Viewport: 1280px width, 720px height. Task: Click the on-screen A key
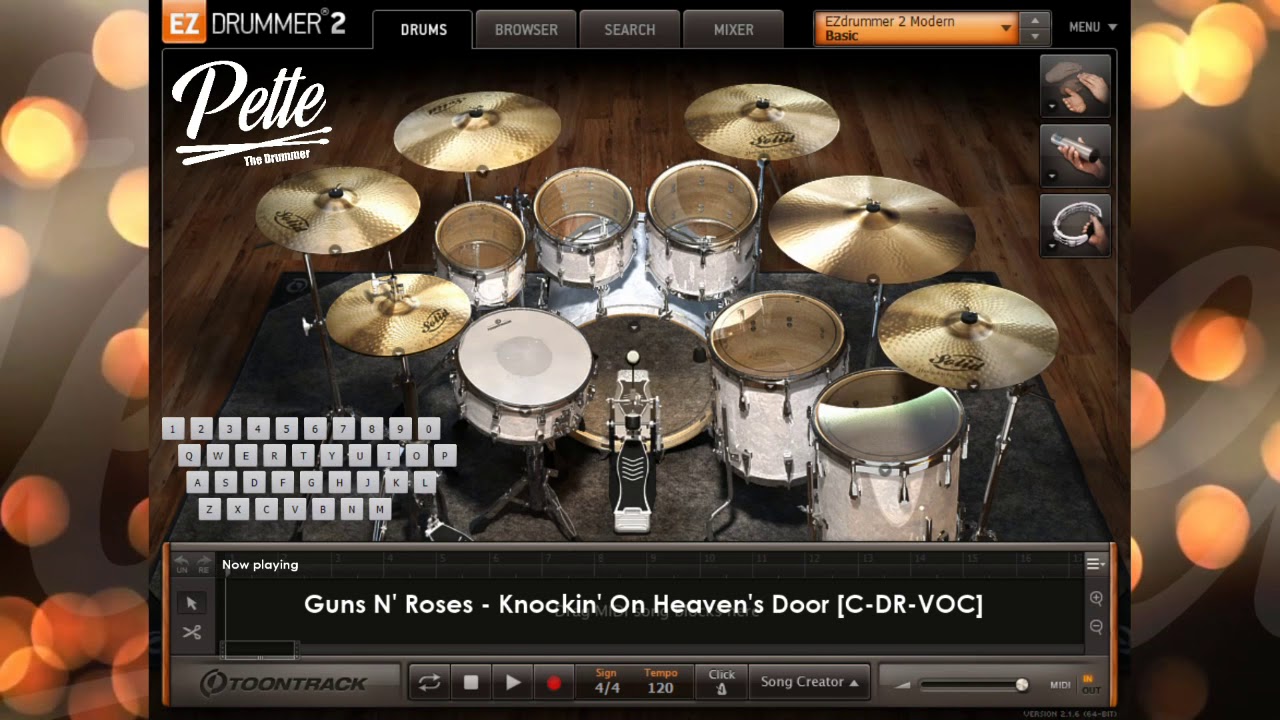198,483
